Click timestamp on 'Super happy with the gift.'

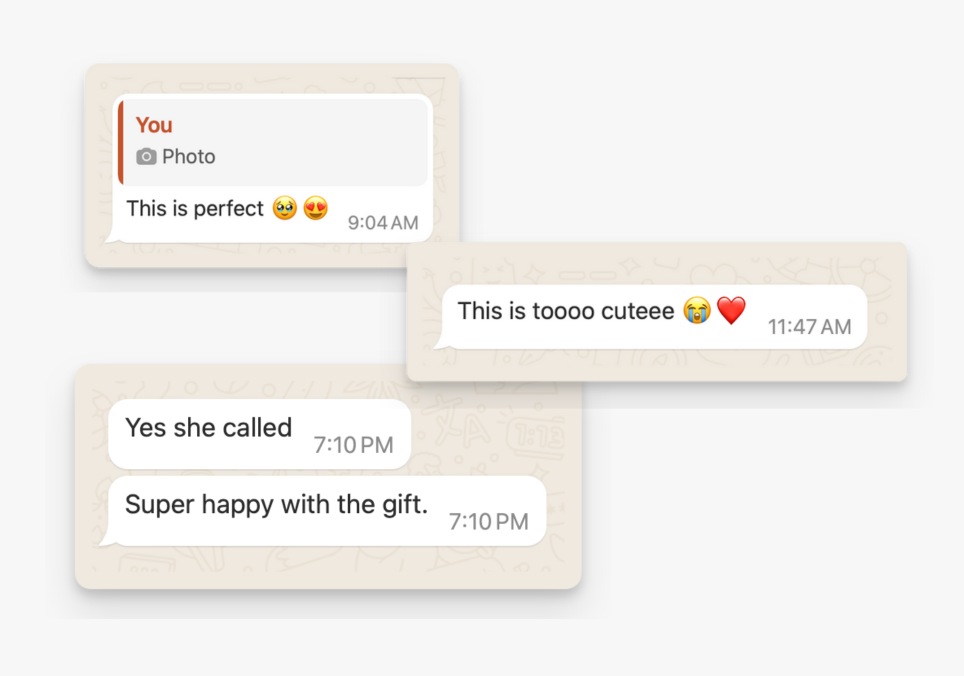pyautogui.click(x=489, y=522)
